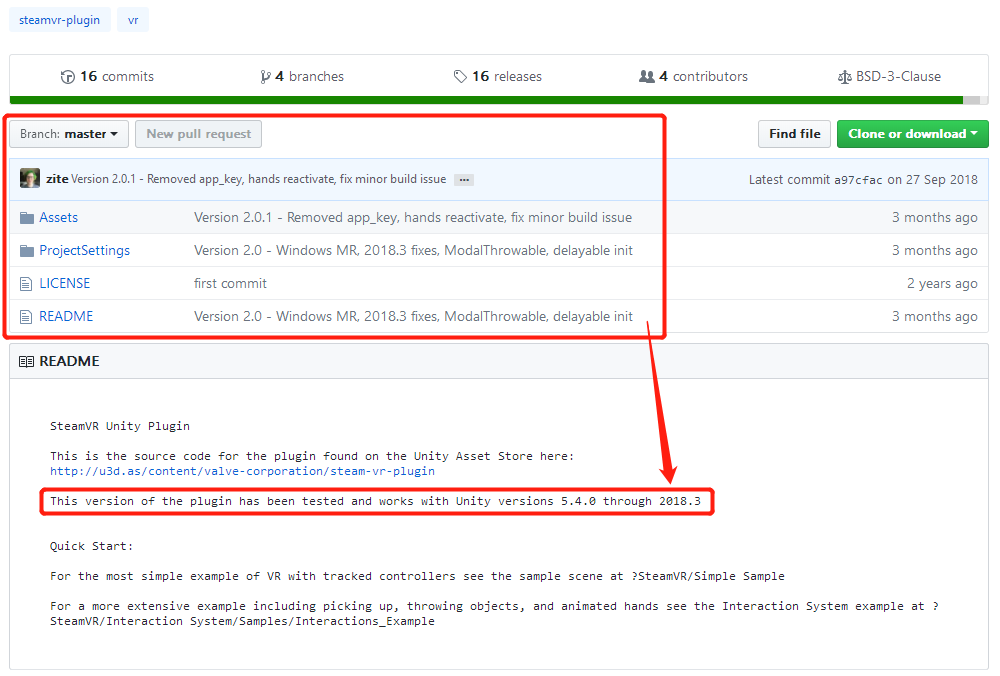Open Clone or download dropdown

pyautogui.click(x=913, y=134)
